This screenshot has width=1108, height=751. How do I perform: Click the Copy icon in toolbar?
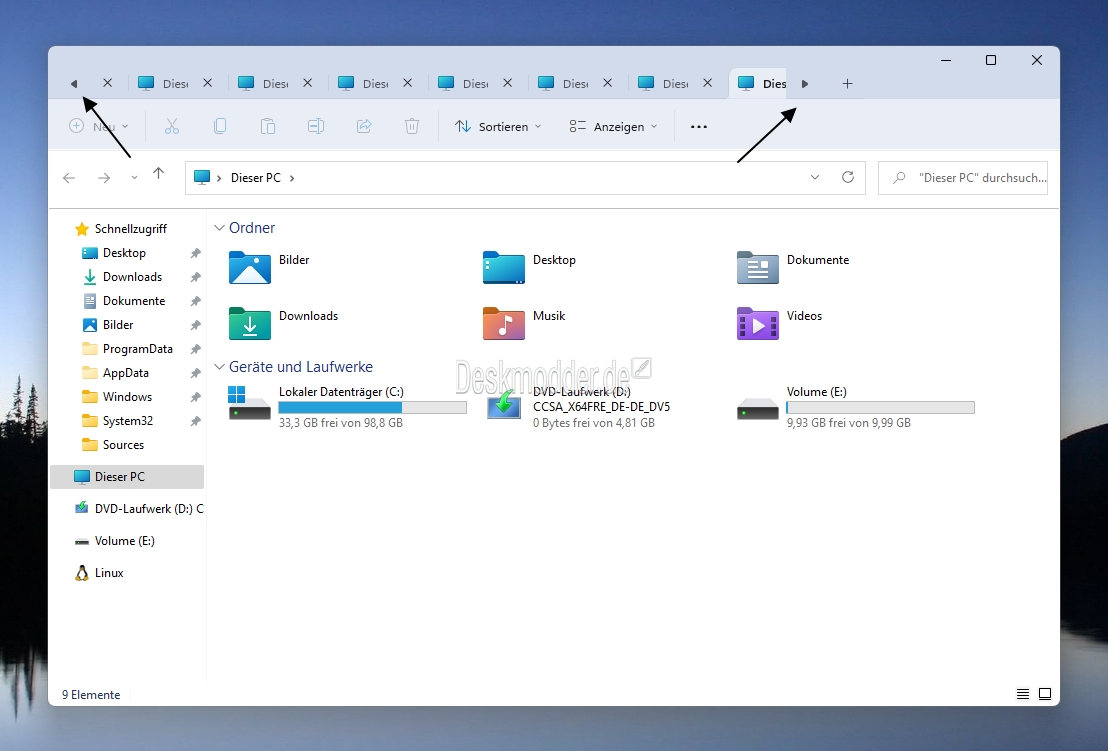(x=220, y=126)
